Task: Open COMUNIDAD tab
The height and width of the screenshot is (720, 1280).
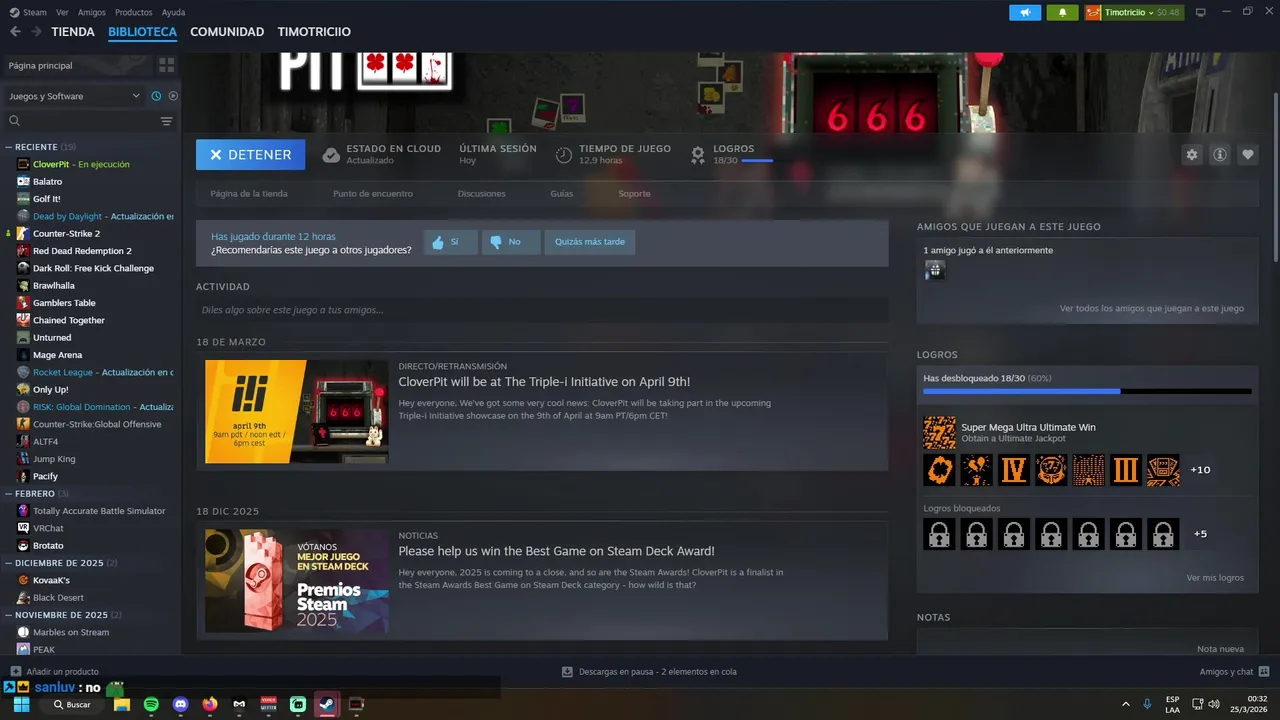Action: tap(227, 32)
